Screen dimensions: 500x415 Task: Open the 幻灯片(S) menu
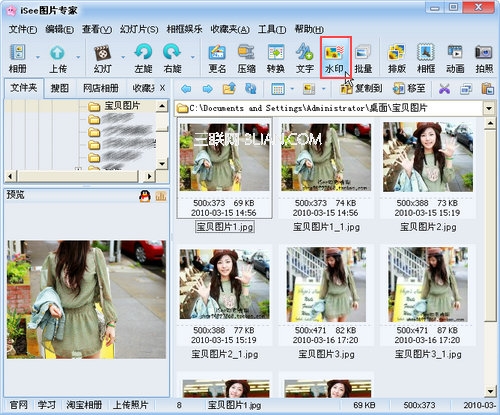pos(139,29)
